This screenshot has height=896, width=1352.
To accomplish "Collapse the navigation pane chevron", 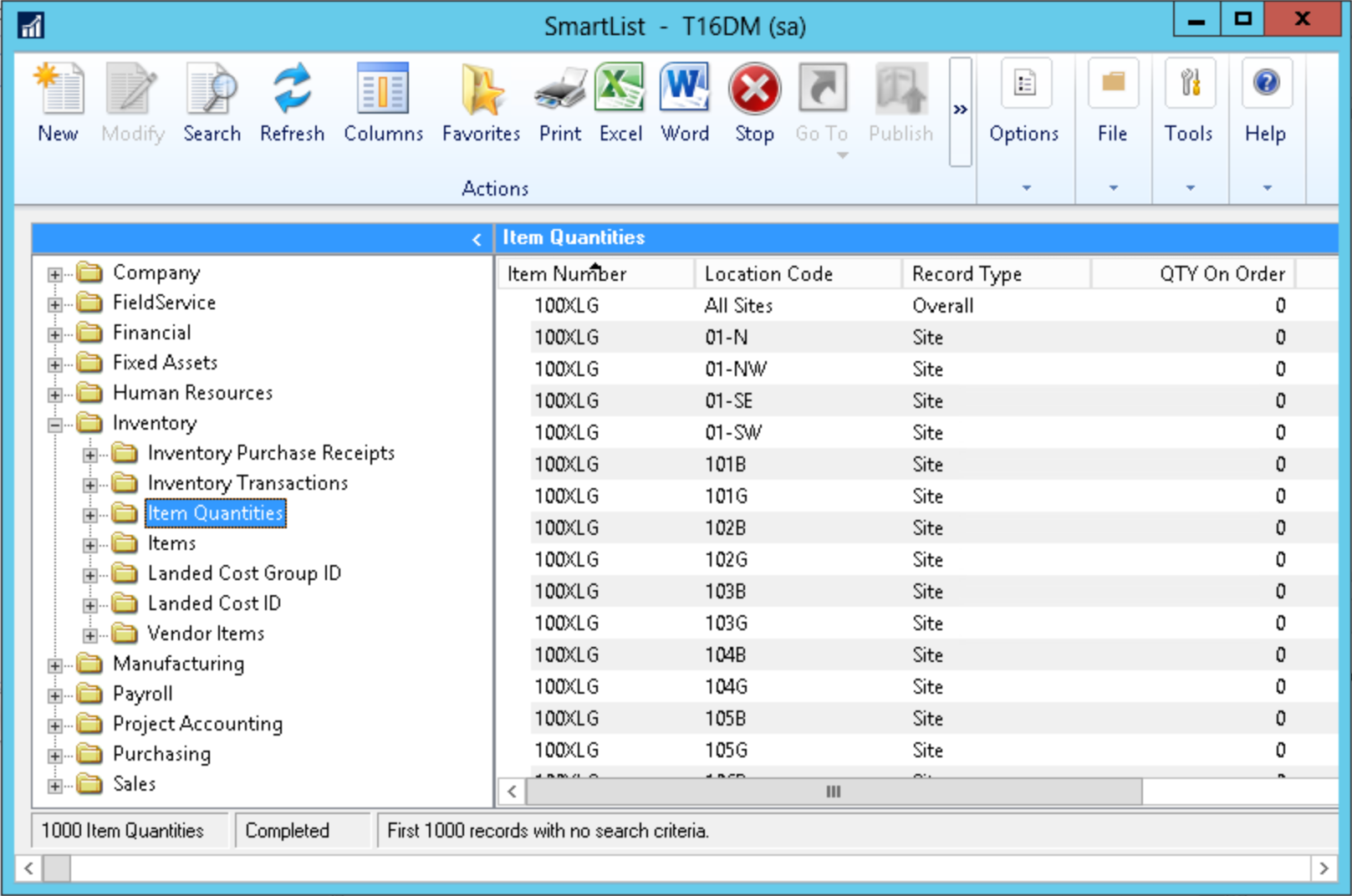I will click(476, 240).
